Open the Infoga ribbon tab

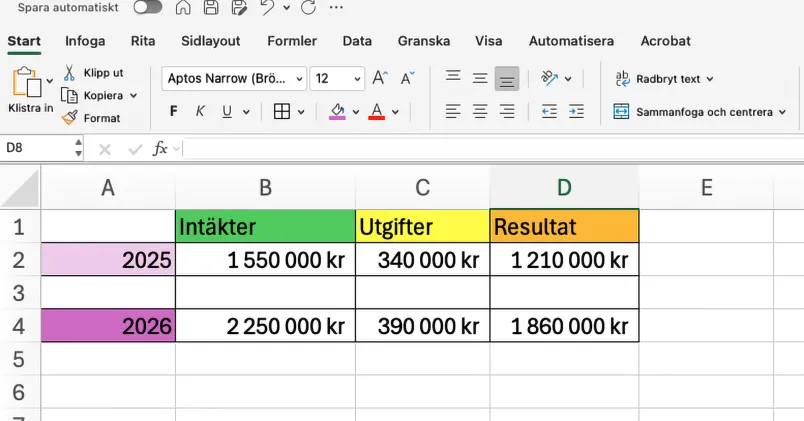coord(85,41)
